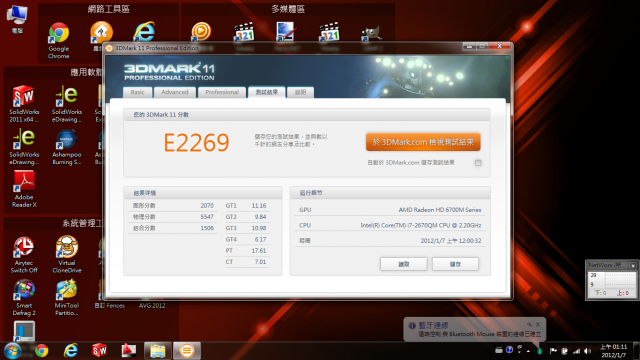Open Internet Explorer from the taskbar
The width and height of the screenshot is (640, 360).
point(71,351)
